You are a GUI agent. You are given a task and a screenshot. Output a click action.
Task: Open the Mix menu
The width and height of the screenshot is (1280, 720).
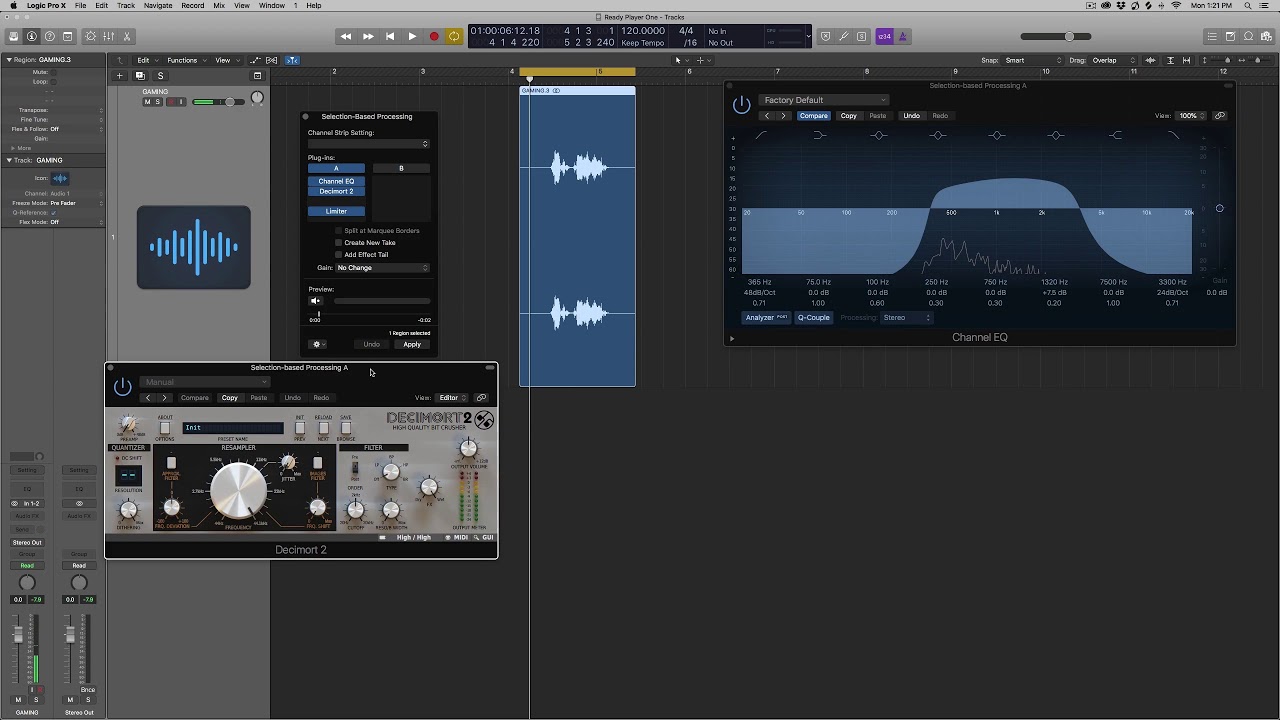219,6
